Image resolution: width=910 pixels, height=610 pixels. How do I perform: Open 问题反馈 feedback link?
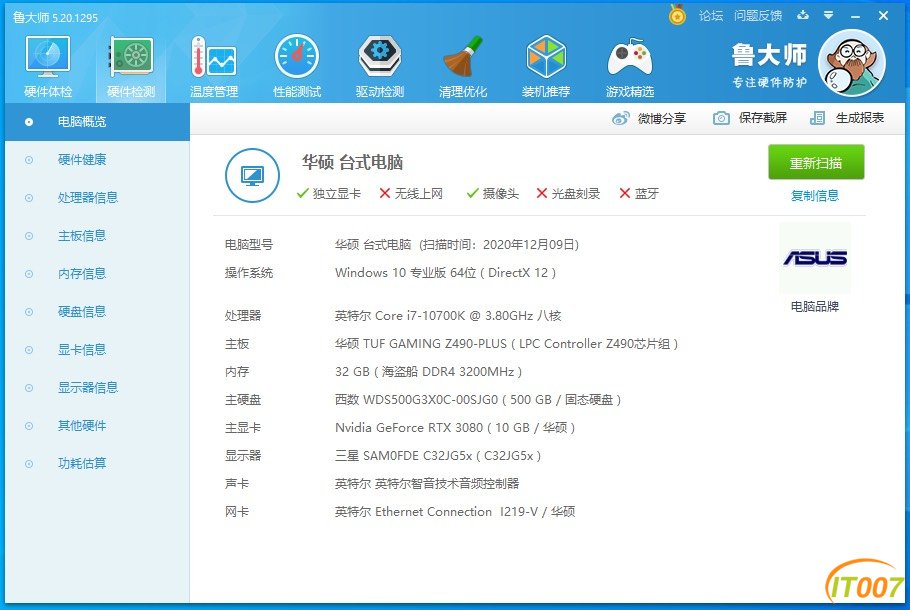tap(758, 16)
